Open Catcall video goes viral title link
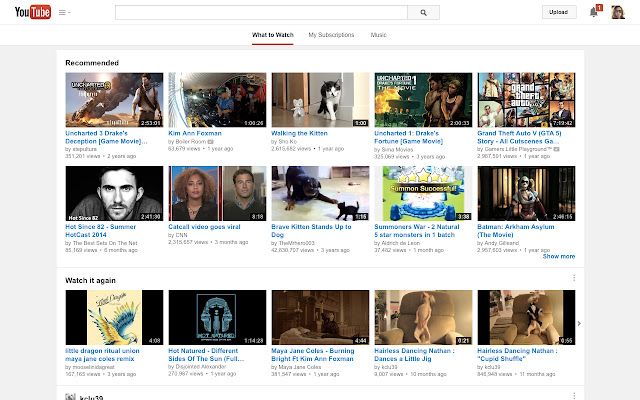The width and height of the screenshot is (640, 400). [x=204, y=227]
